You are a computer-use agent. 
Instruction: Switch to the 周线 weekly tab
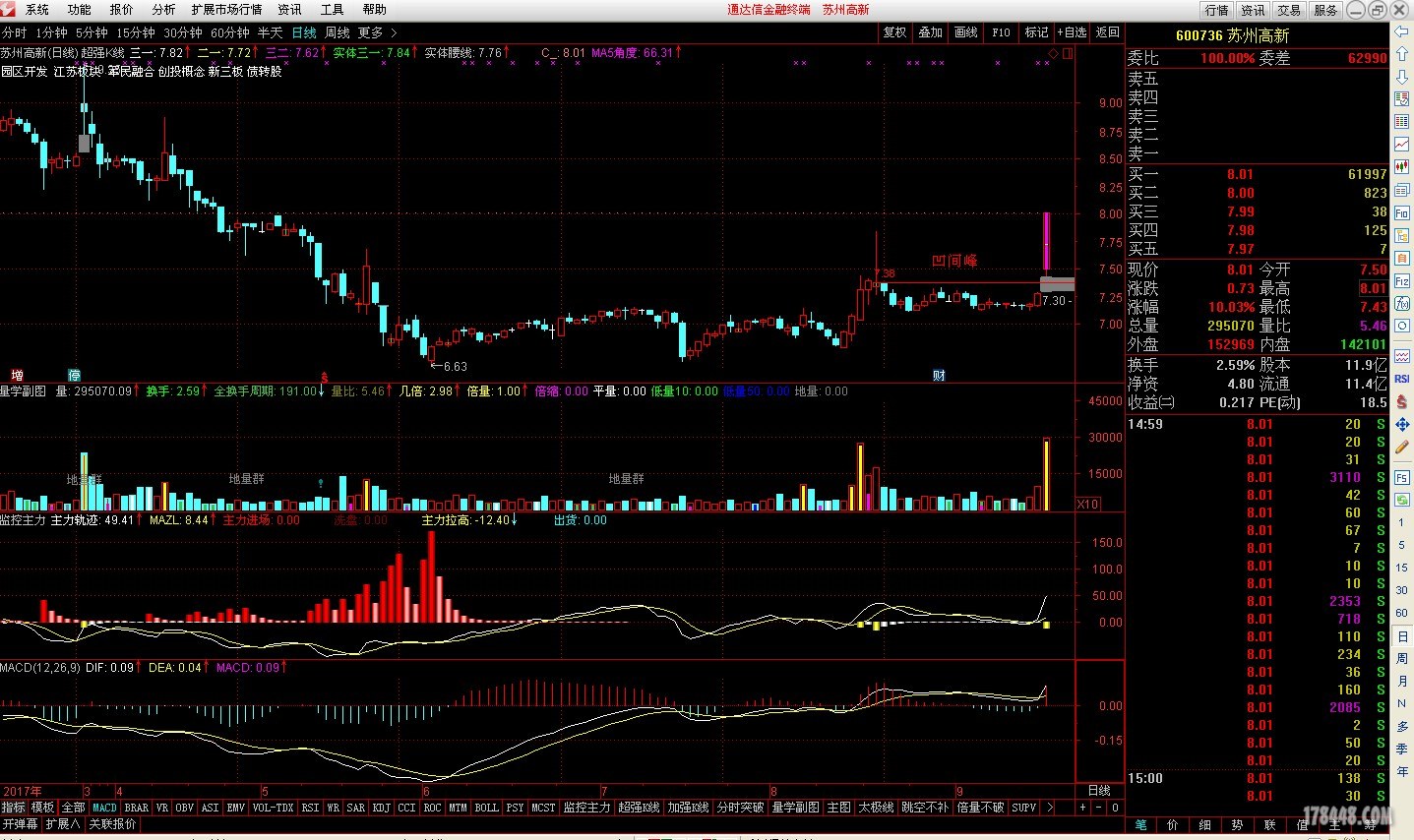(338, 32)
